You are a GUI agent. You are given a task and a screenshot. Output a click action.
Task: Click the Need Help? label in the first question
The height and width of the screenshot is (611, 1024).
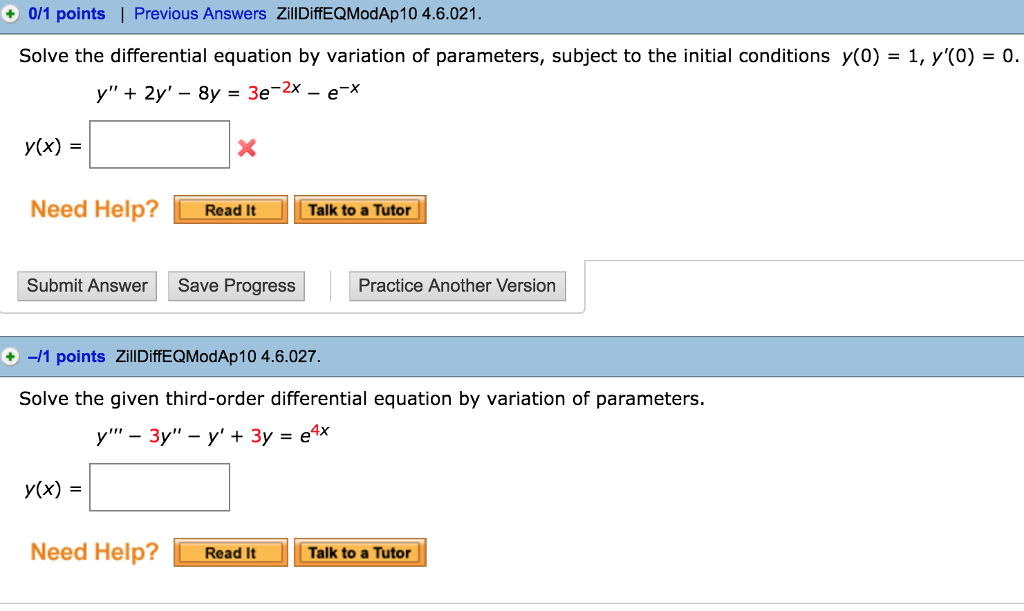[x=95, y=210]
